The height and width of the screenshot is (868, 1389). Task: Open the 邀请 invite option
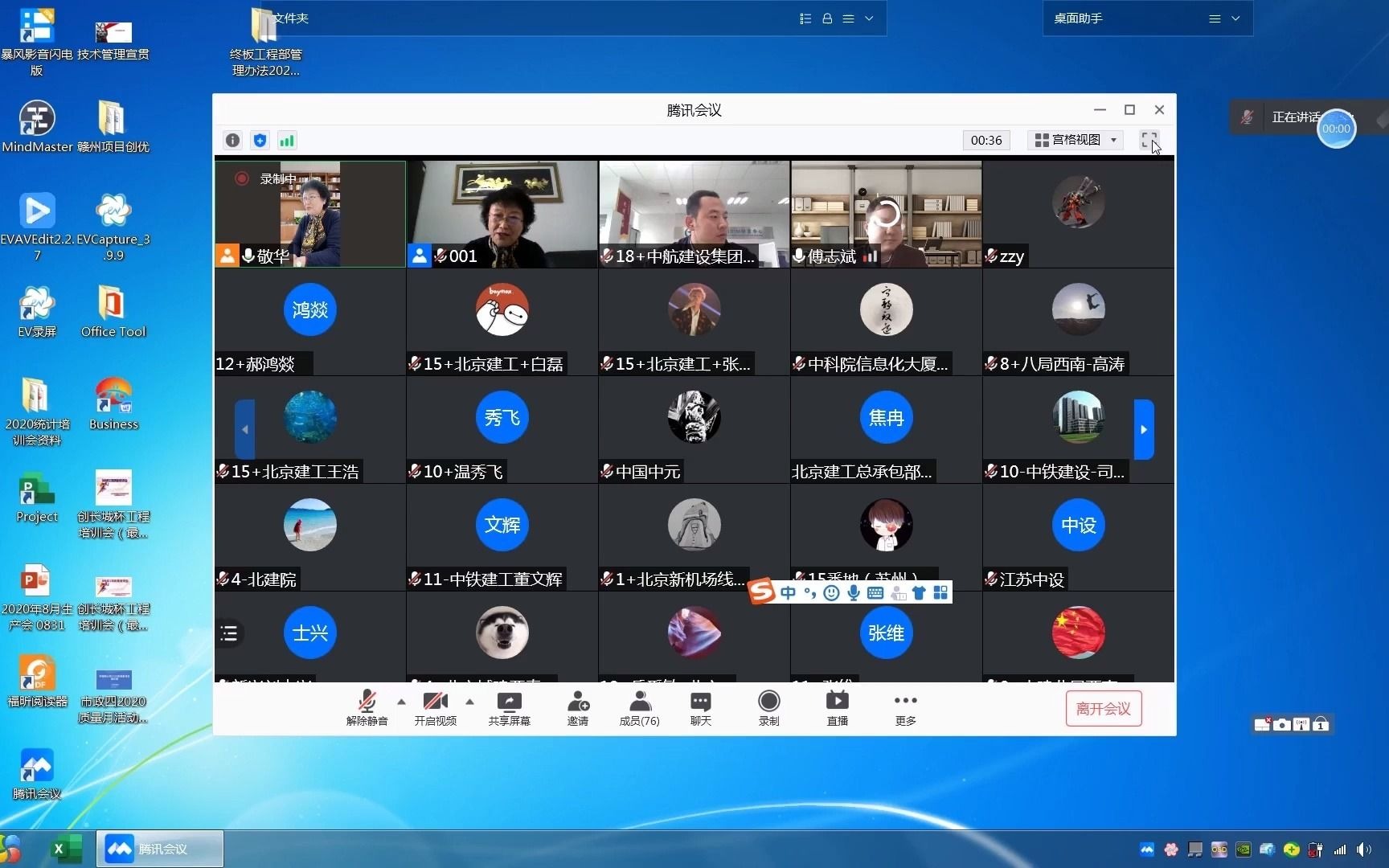point(578,708)
